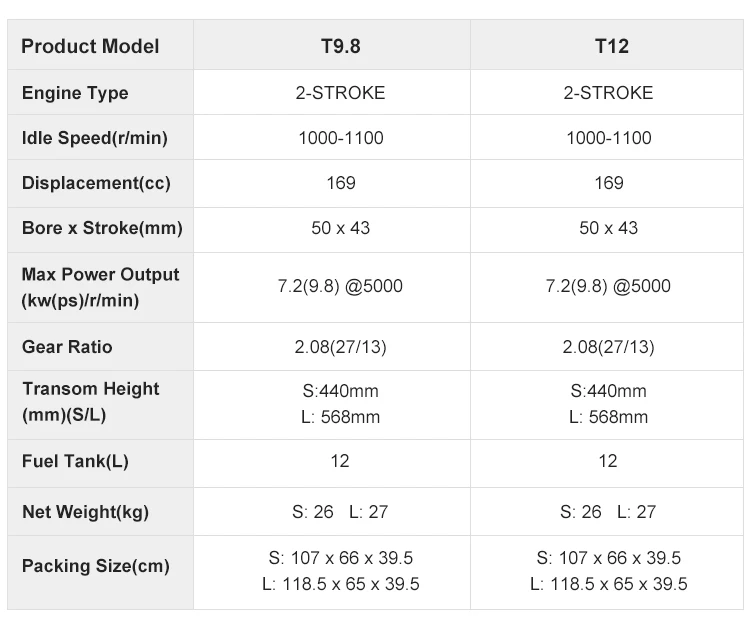Click the T9.8 max power 7.2(9.8) @5000 value

340,286
